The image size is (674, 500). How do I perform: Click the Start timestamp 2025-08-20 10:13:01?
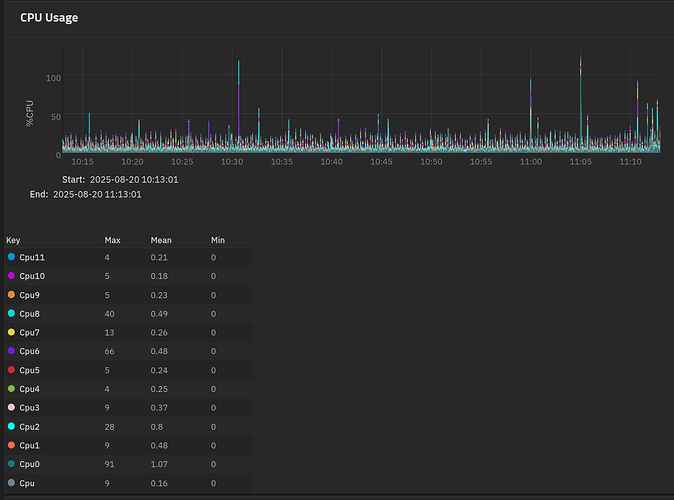coord(134,180)
